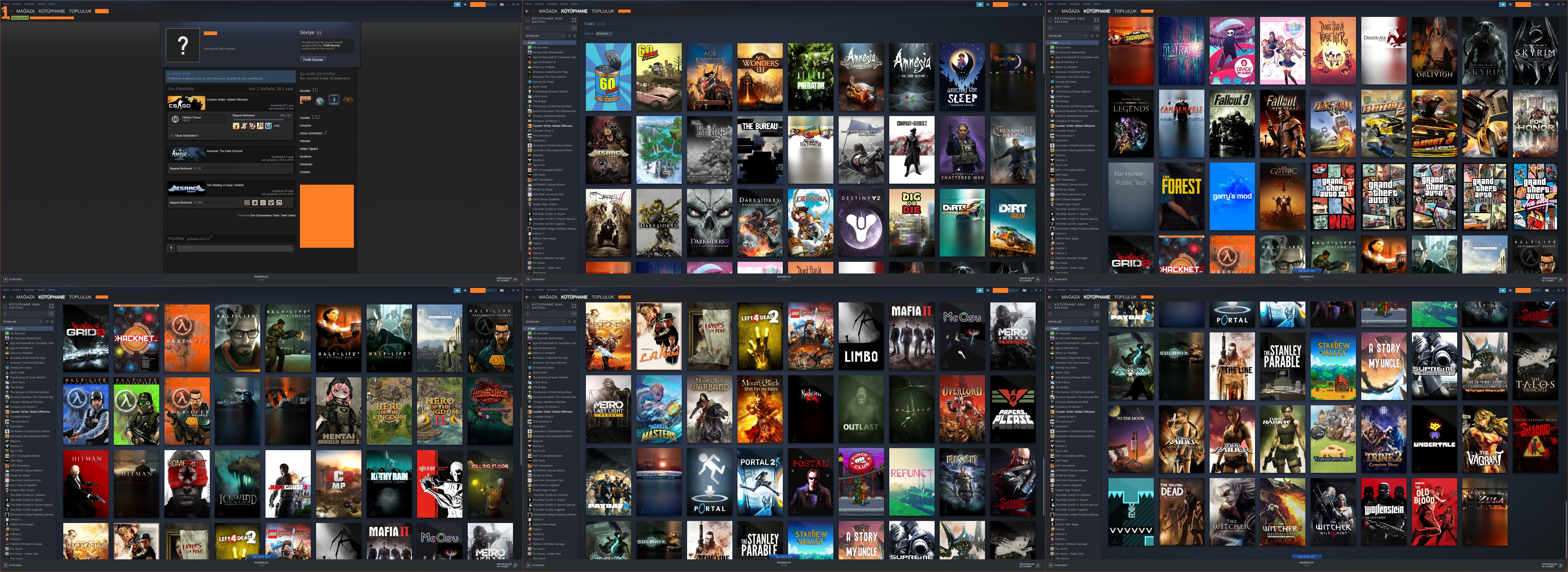The height and width of the screenshot is (572, 1568).
Task: Toggle ready-to-play filter in the Undertale window
Action: [x=1097, y=322]
